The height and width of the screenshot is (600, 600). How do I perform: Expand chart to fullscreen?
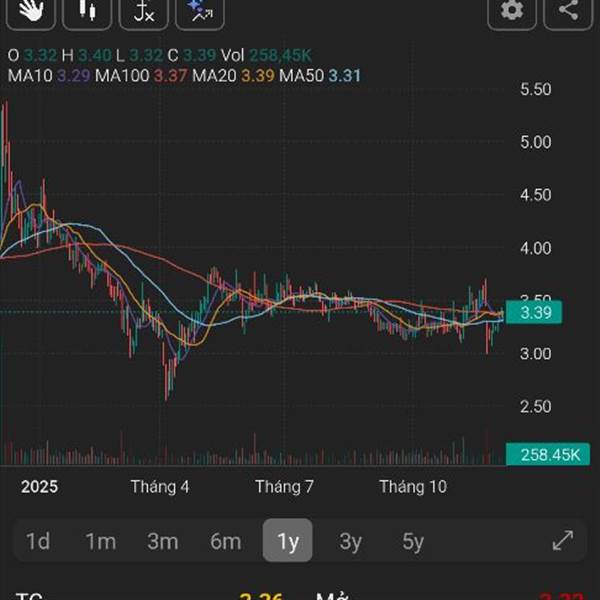tap(563, 541)
